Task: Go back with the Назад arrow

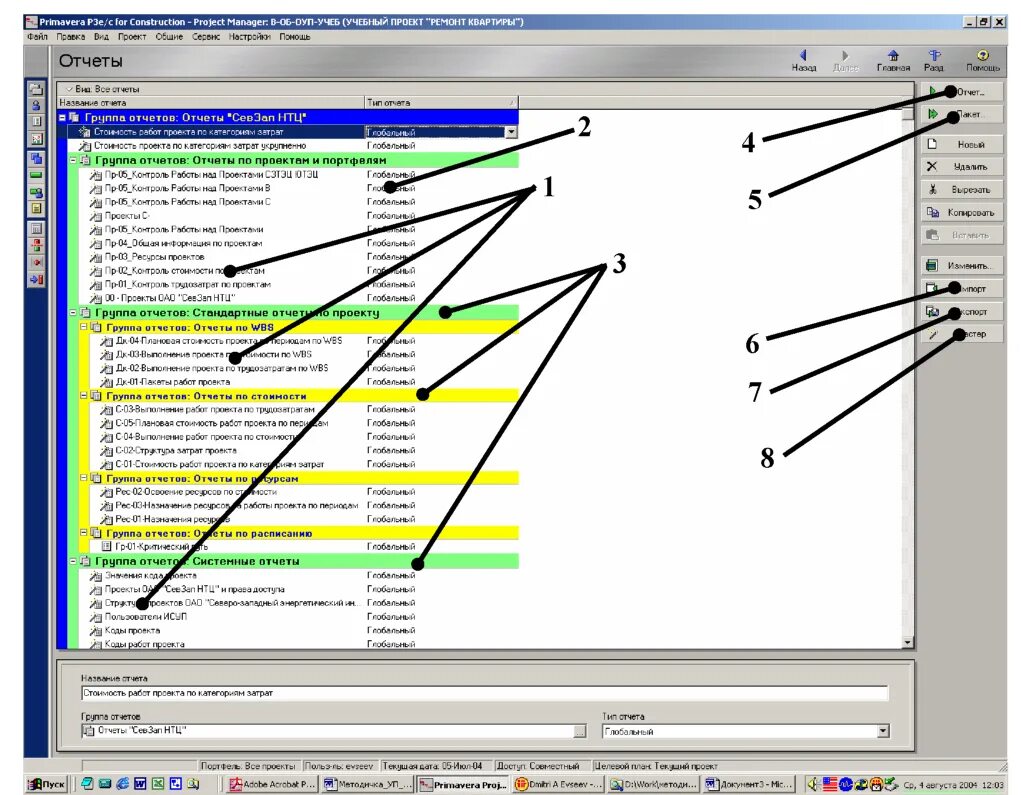Action: click(804, 61)
